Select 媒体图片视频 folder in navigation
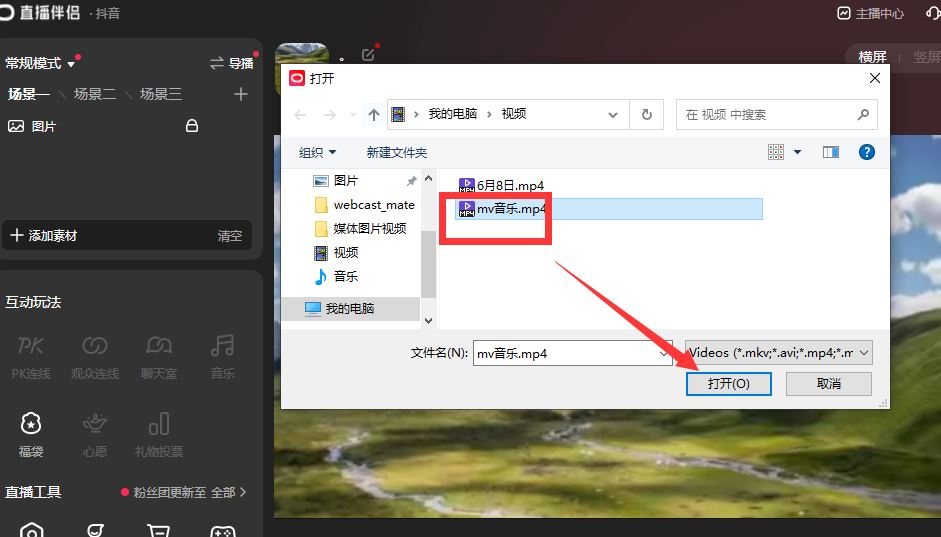Screen dimensions: 941x537 tap(361, 229)
